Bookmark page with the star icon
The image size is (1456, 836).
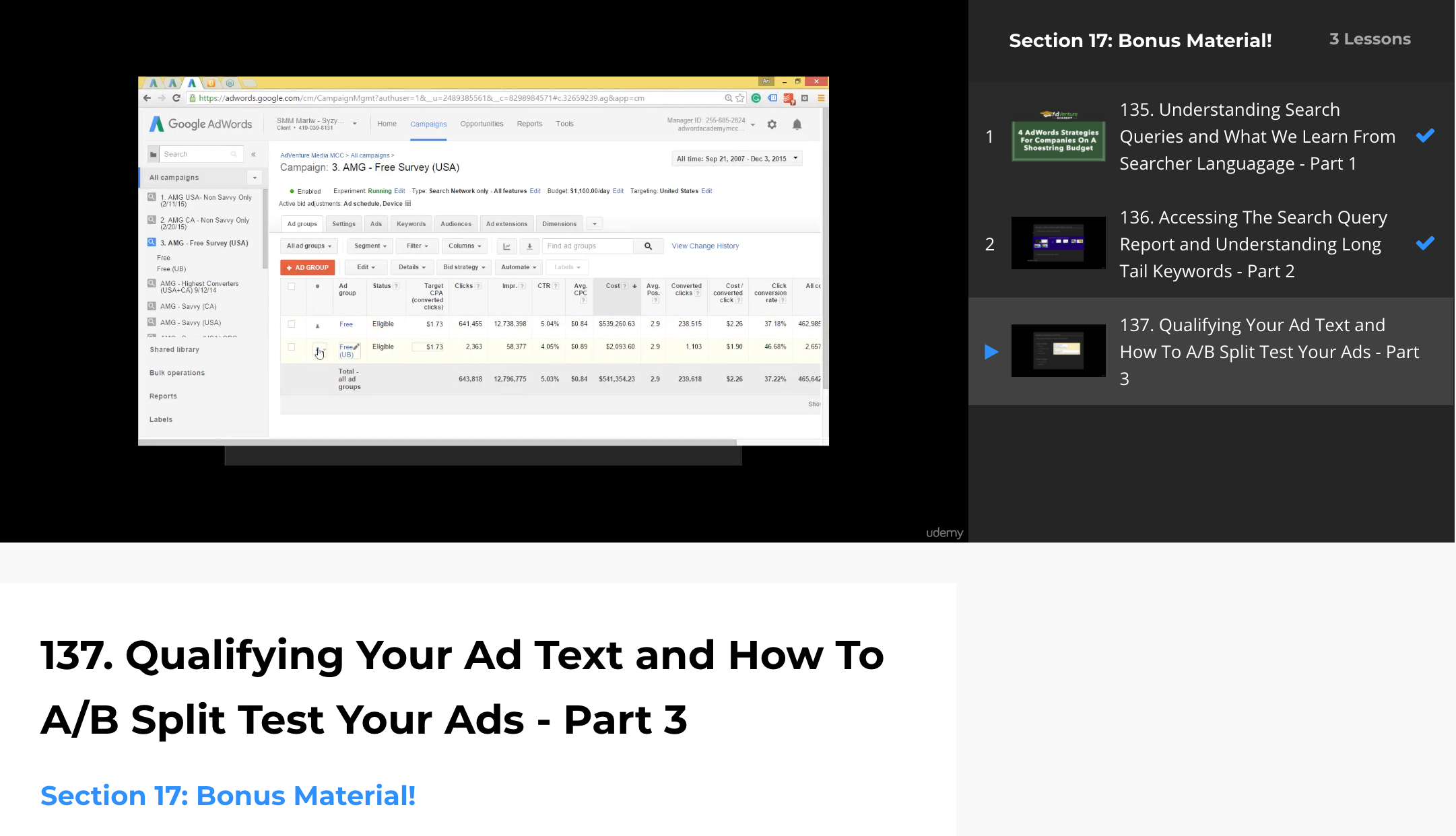740,98
